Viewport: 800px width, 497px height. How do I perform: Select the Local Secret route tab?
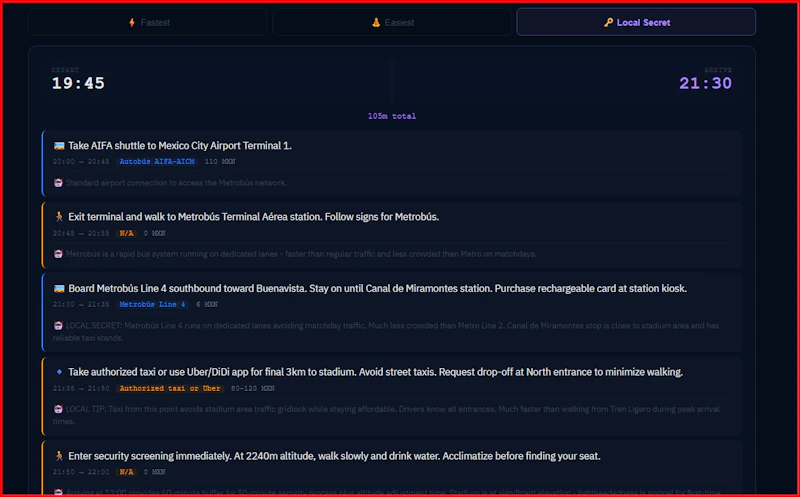636,22
